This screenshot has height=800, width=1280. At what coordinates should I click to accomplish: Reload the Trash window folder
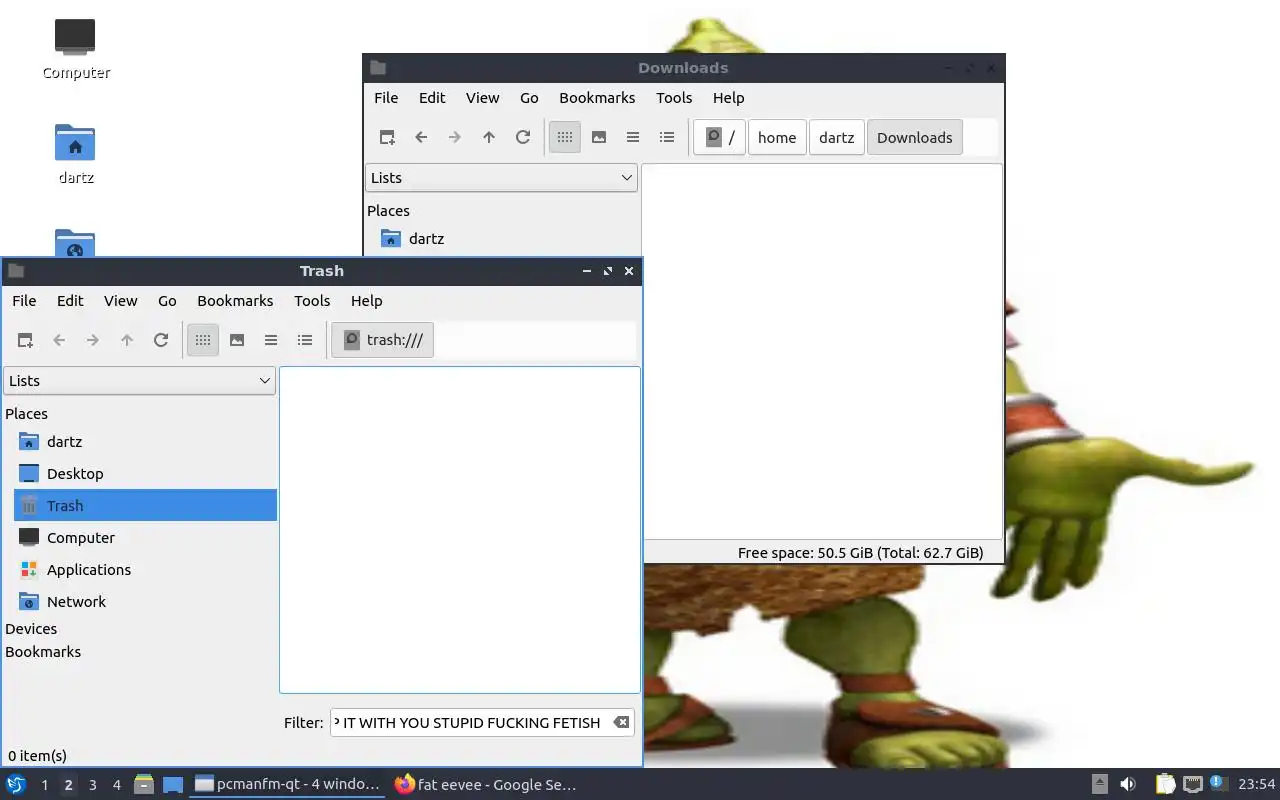click(x=161, y=340)
